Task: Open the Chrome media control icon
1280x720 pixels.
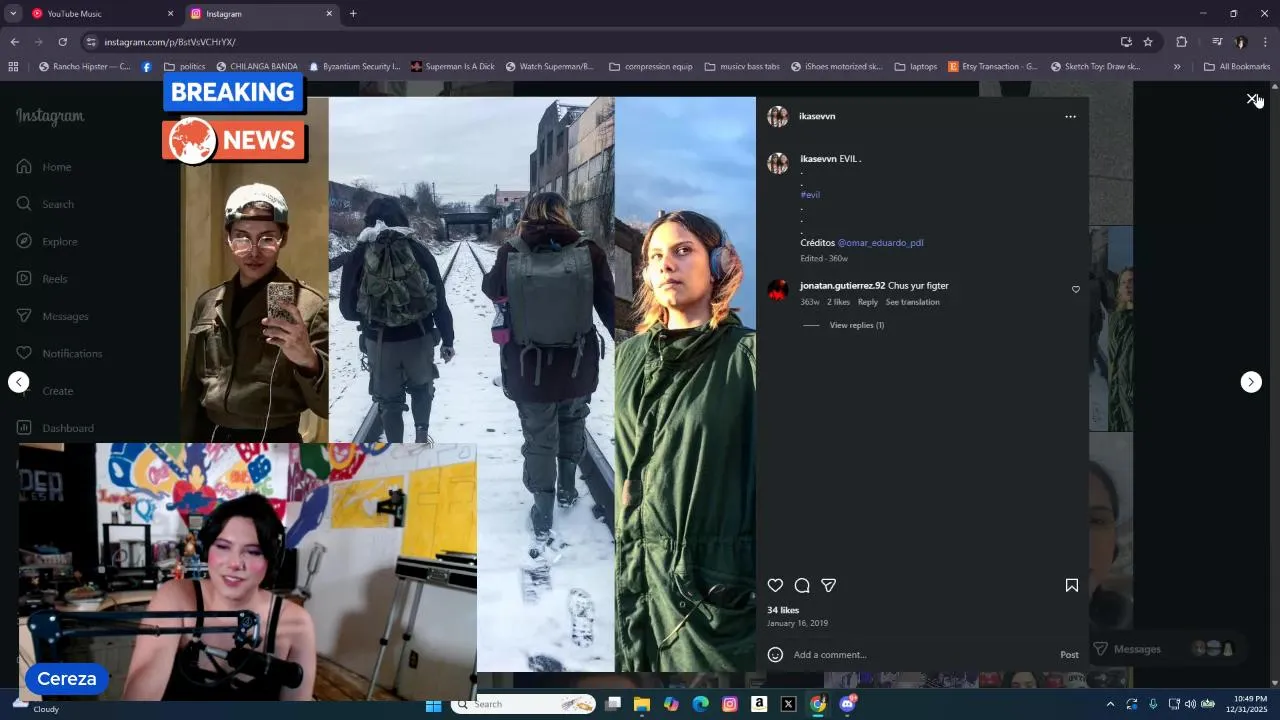Action: click(1217, 42)
